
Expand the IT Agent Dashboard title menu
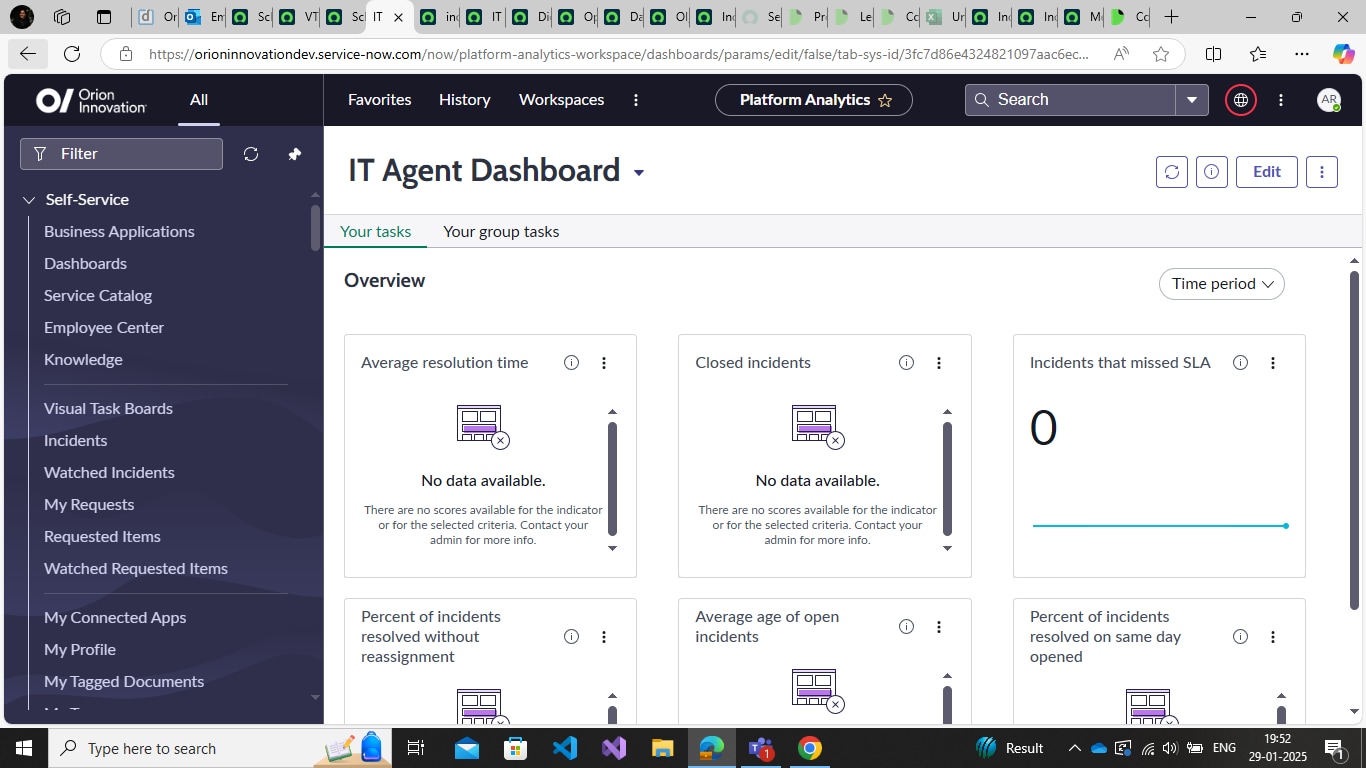(639, 172)
